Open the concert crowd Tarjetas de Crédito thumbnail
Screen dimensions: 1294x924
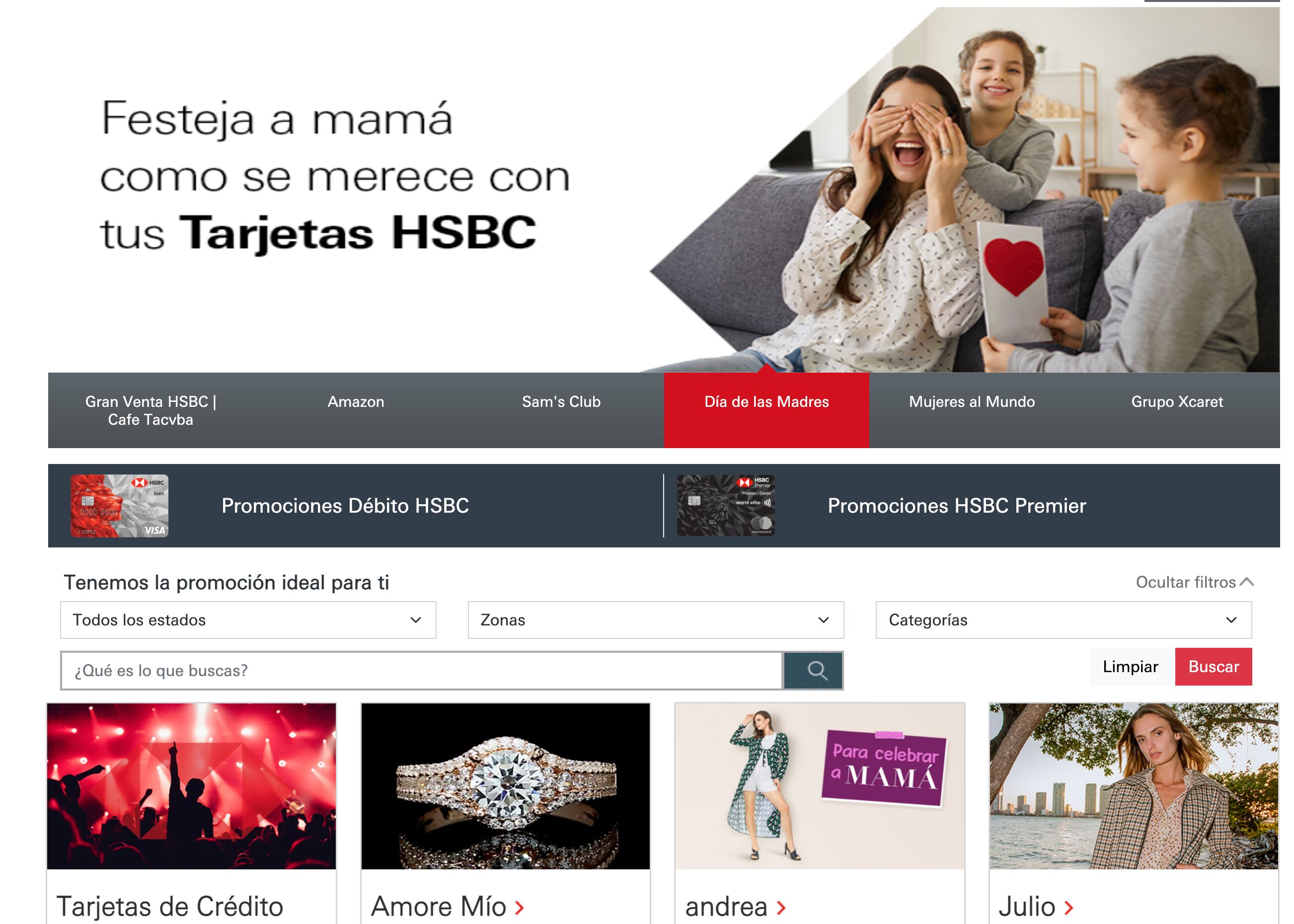click(192, 786)
